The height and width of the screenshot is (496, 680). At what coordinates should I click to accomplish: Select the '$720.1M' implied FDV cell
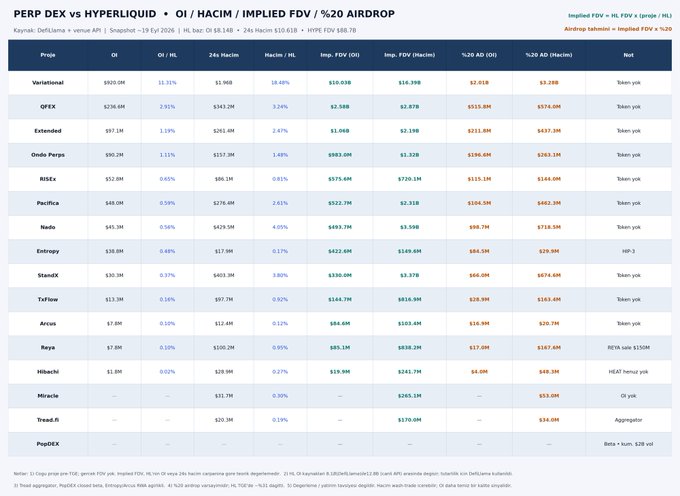pyautogui.click(x=409, y=179)
